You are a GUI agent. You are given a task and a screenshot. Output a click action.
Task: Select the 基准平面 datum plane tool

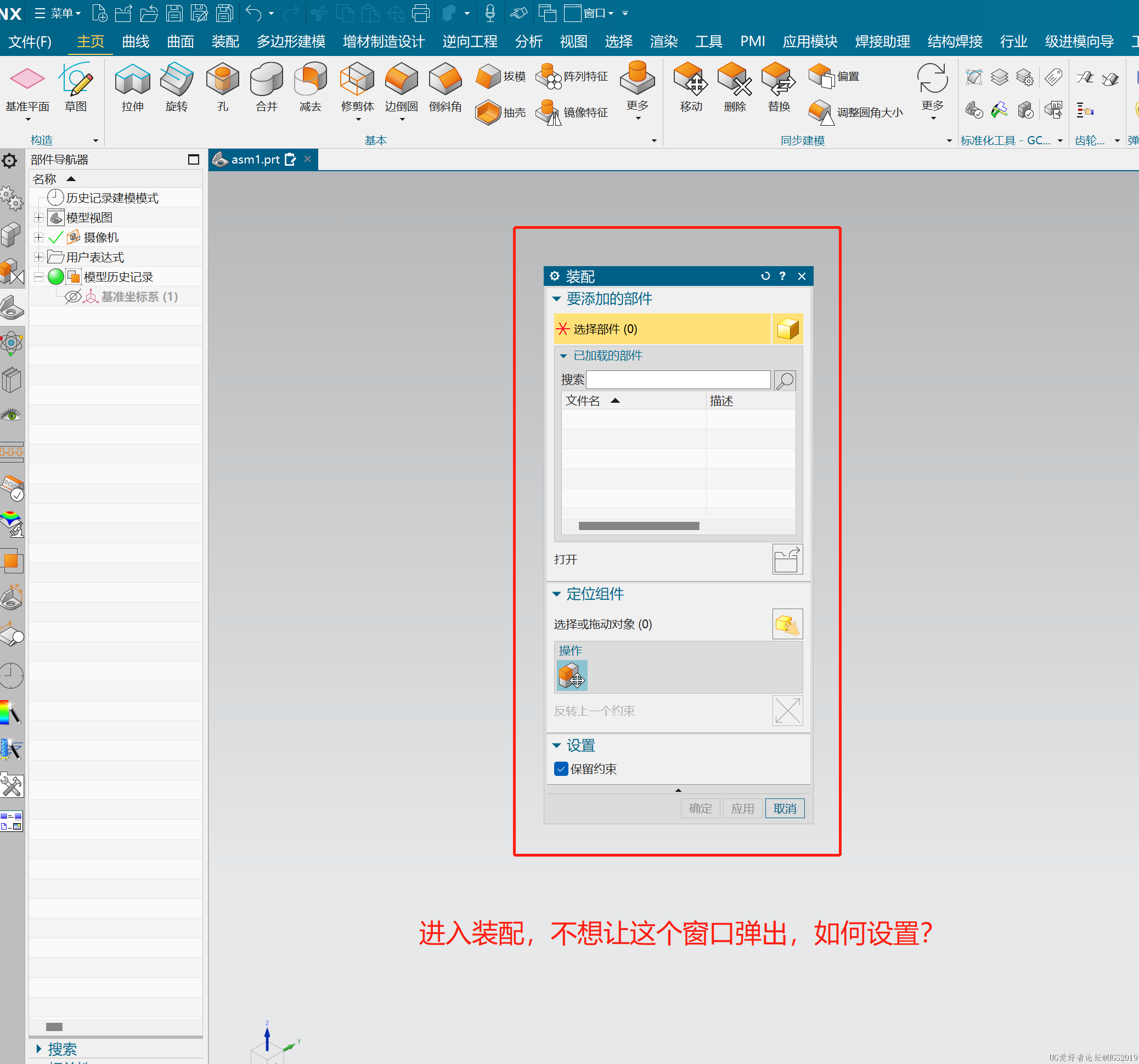[27, 87]
